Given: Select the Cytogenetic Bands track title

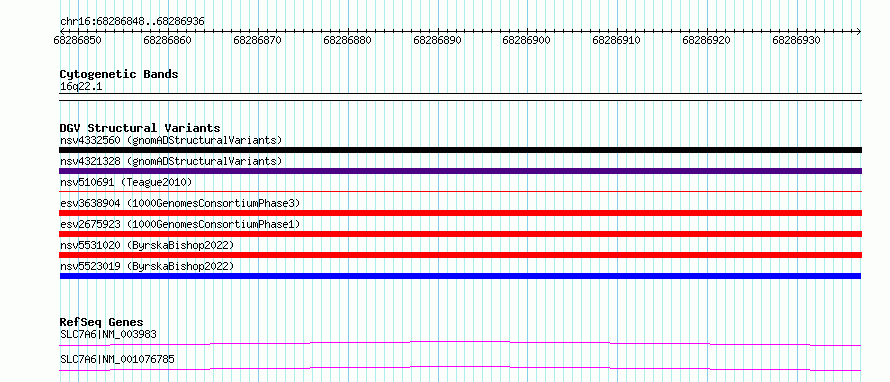Looking at the screenshot, I should pyautogui.click(x=119, y=74).
